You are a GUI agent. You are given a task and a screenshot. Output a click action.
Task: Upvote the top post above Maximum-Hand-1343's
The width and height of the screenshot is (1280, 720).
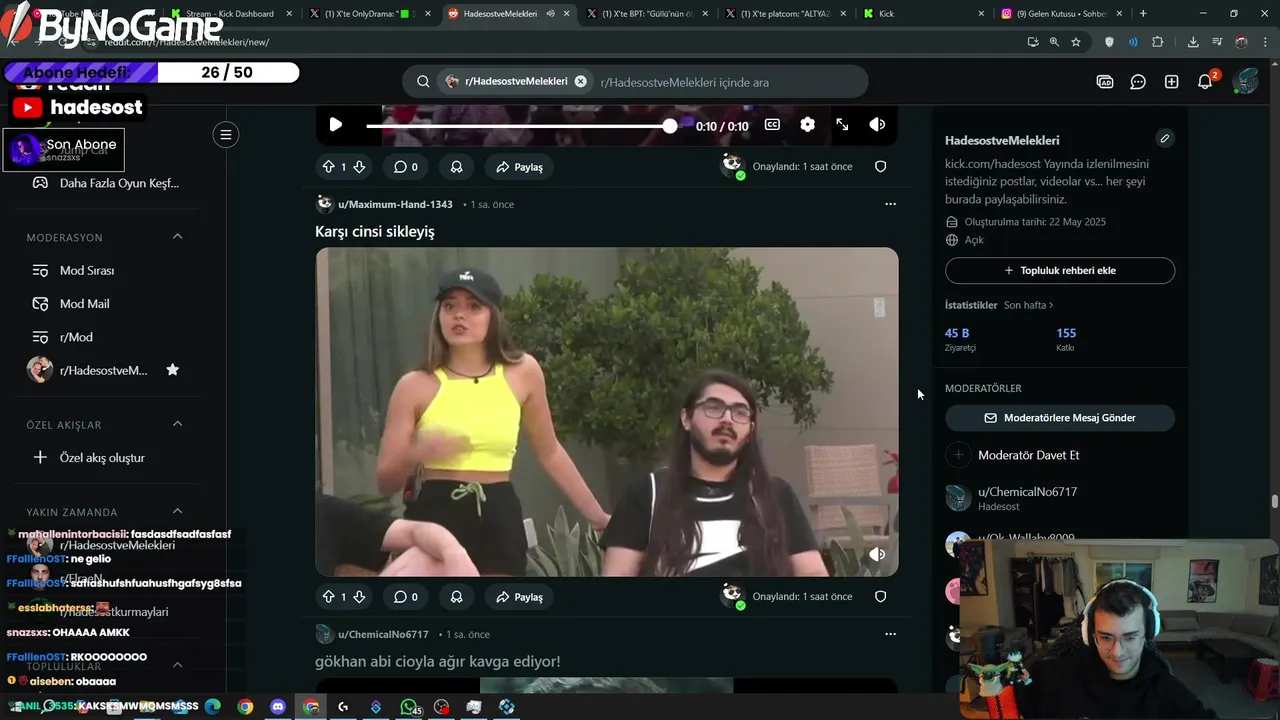coord(328,167)
